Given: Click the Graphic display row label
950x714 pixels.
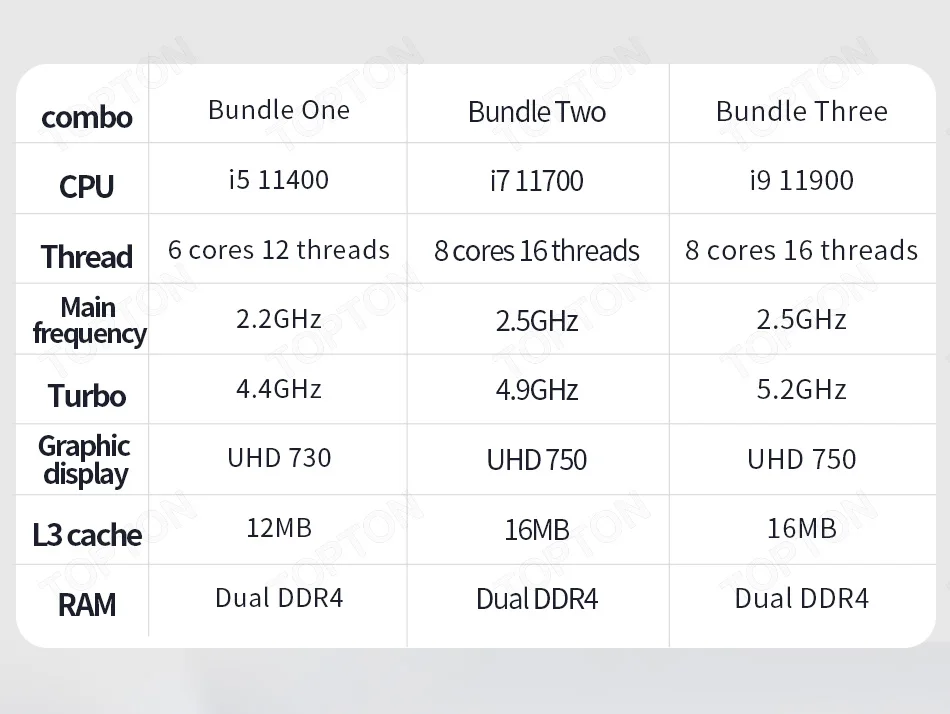Looking at the screenshot, I should coord(85,460).
